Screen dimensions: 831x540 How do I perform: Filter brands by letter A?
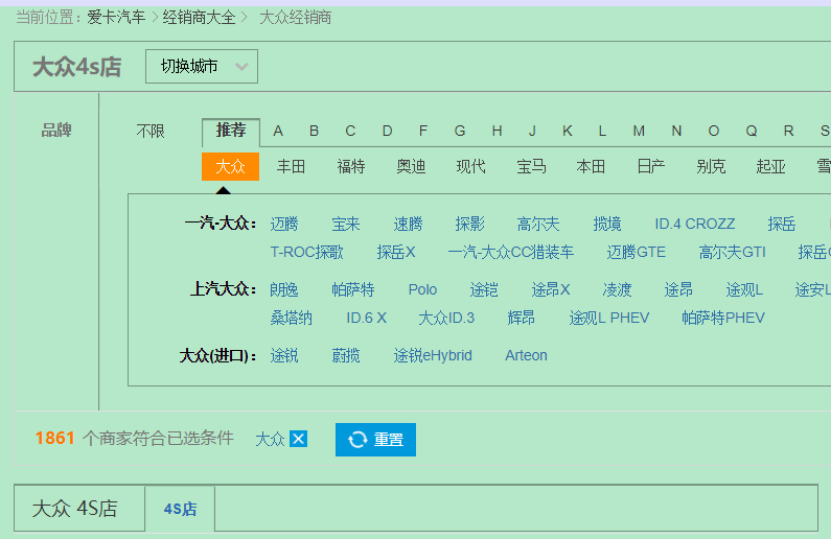pyautogui.click(x=278, y=131)
